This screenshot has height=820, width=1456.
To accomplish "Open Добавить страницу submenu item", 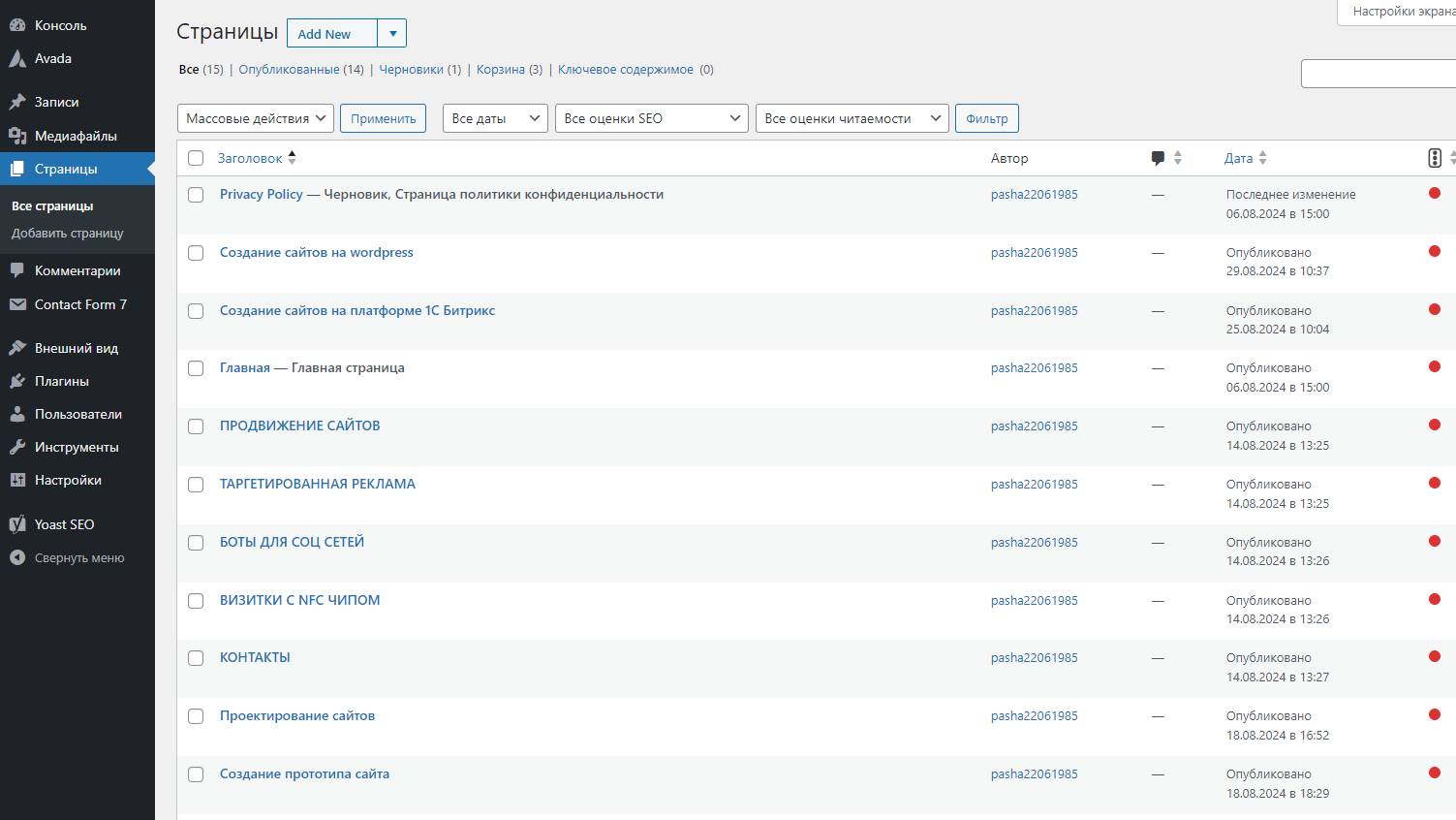I will [68, 233].
